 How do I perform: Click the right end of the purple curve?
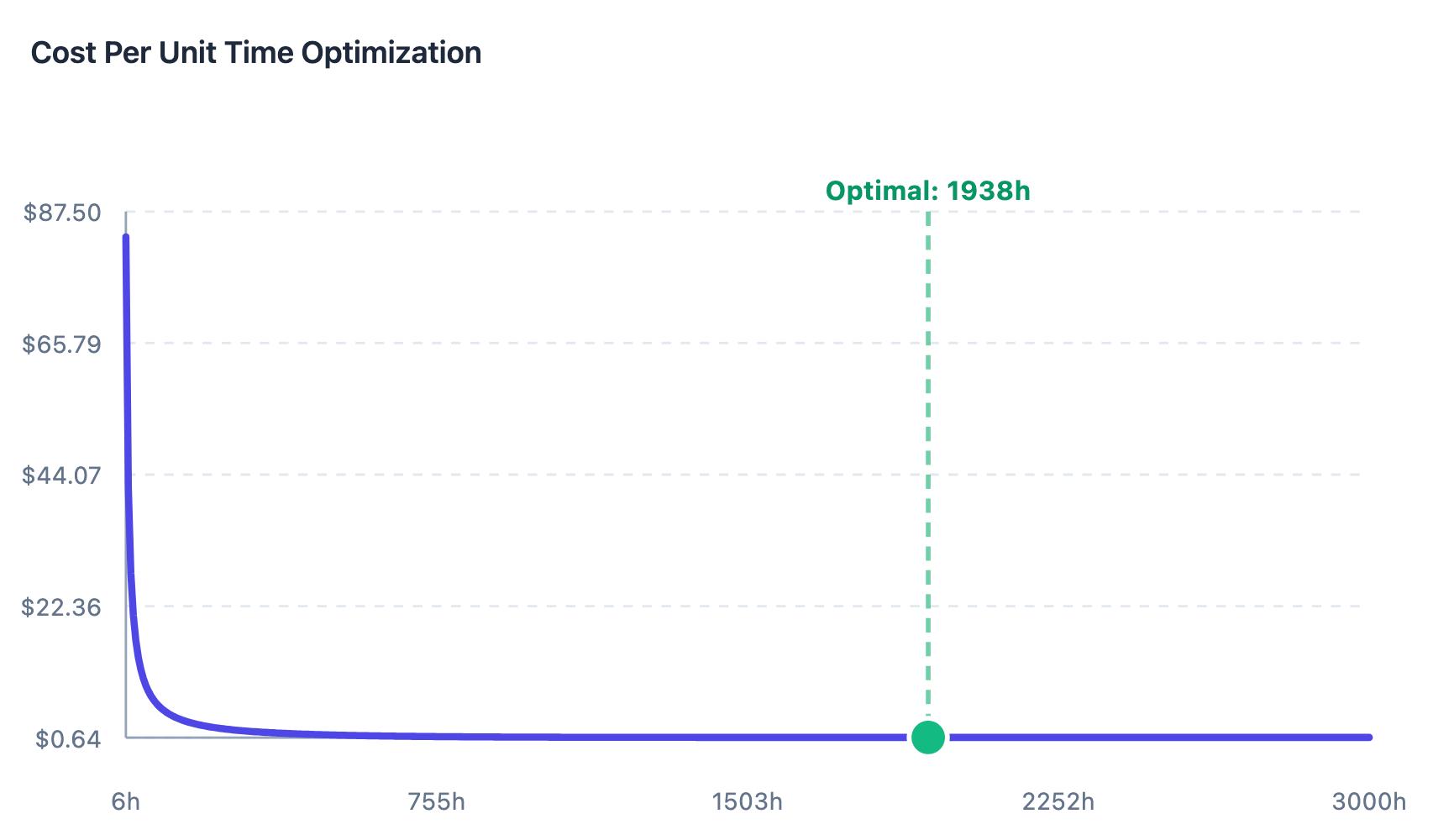[x=1368, y=738]
